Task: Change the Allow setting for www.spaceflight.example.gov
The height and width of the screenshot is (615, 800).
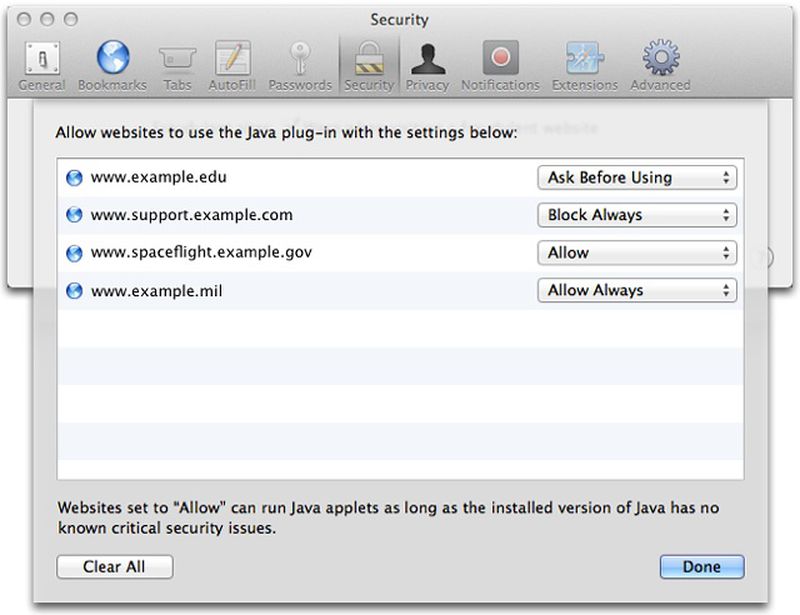Action: pyautogui.click(x=637, y=253)
